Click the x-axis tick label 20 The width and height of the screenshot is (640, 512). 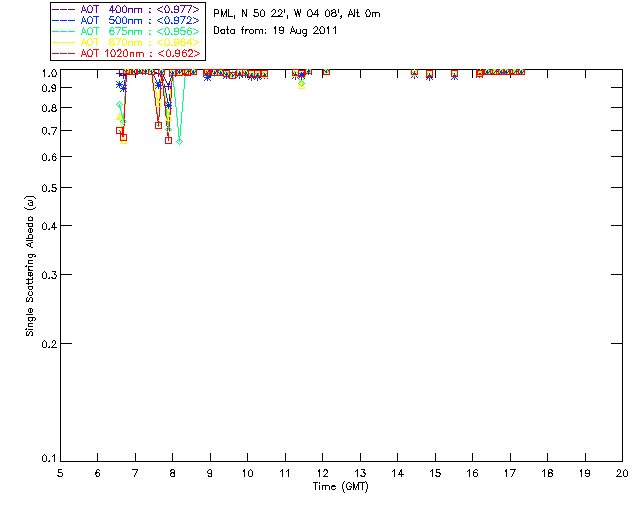(622, 473)
